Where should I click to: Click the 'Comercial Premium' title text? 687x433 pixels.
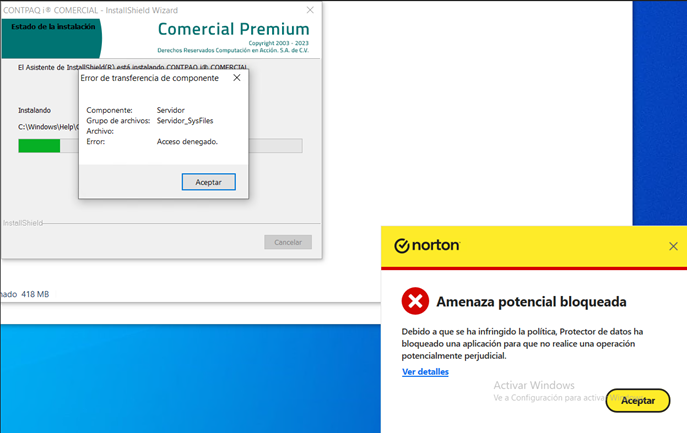(233, 29)
